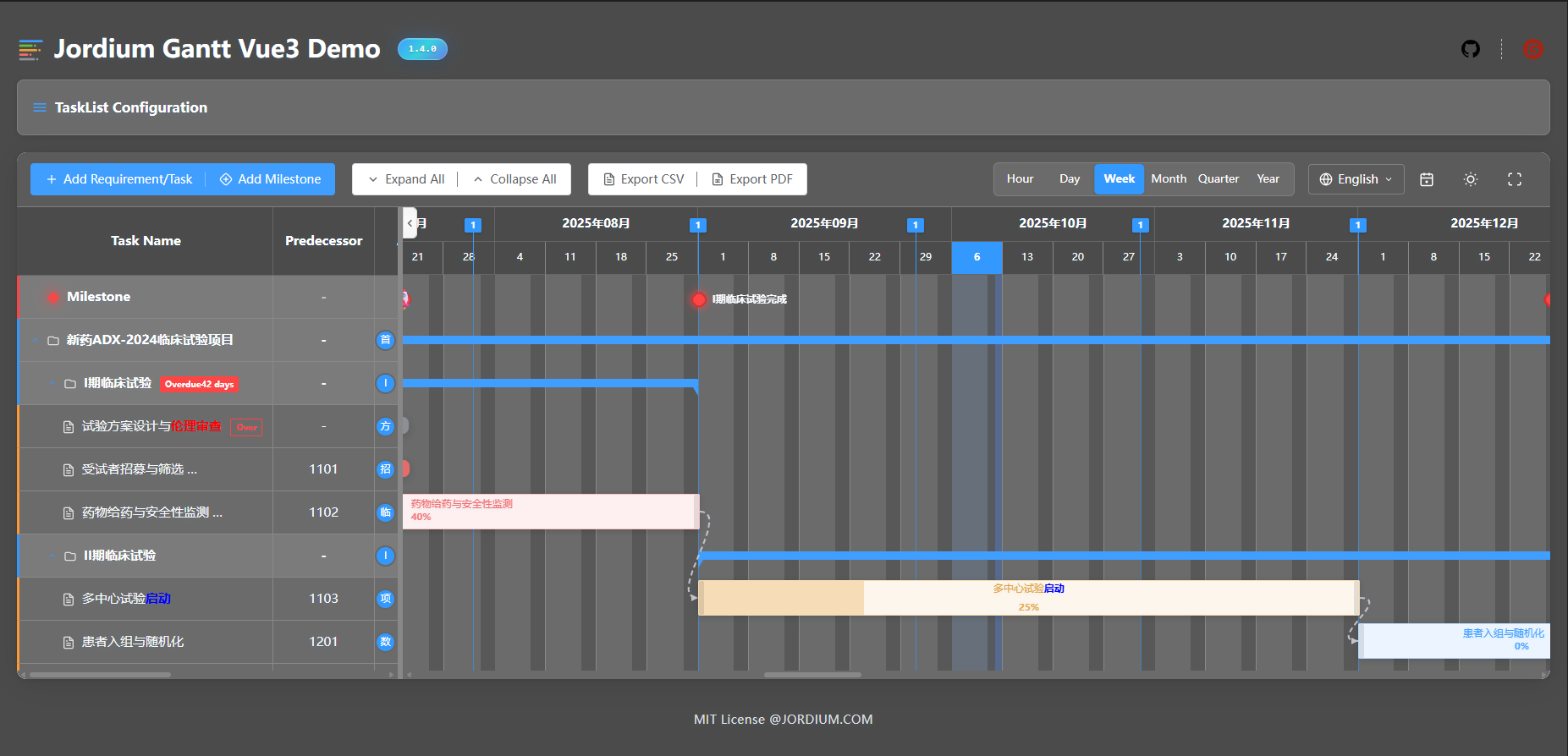Click the red circular icon in header

[1532, 49]
